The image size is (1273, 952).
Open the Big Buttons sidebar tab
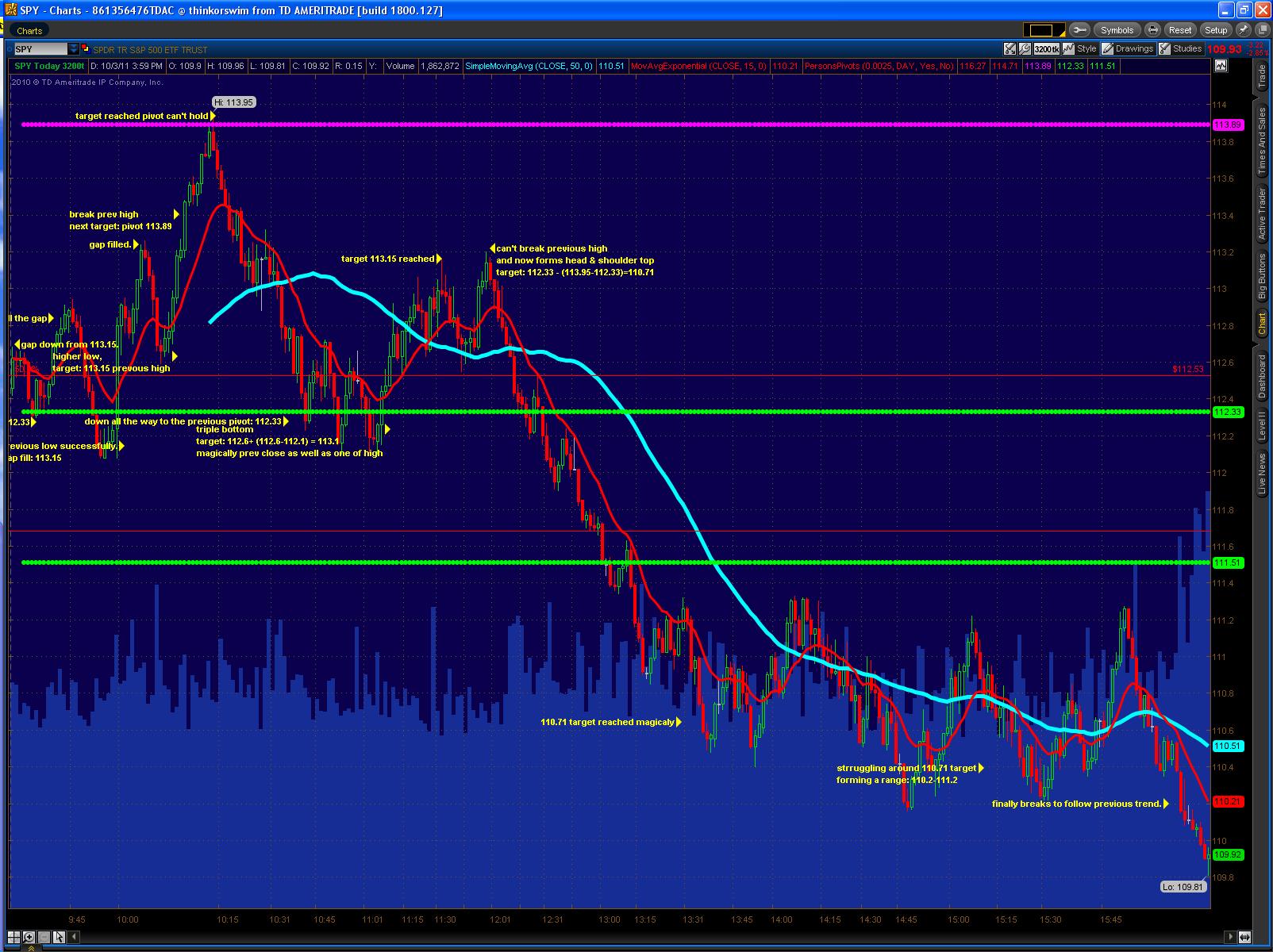tap(1262, 276)
